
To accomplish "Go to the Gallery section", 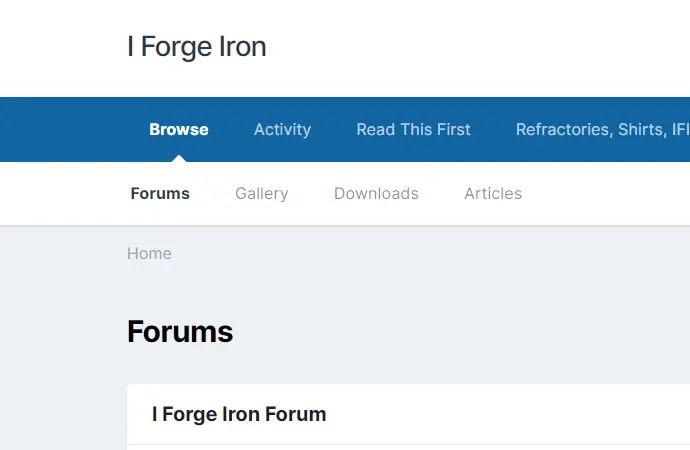I will (262, 194).
